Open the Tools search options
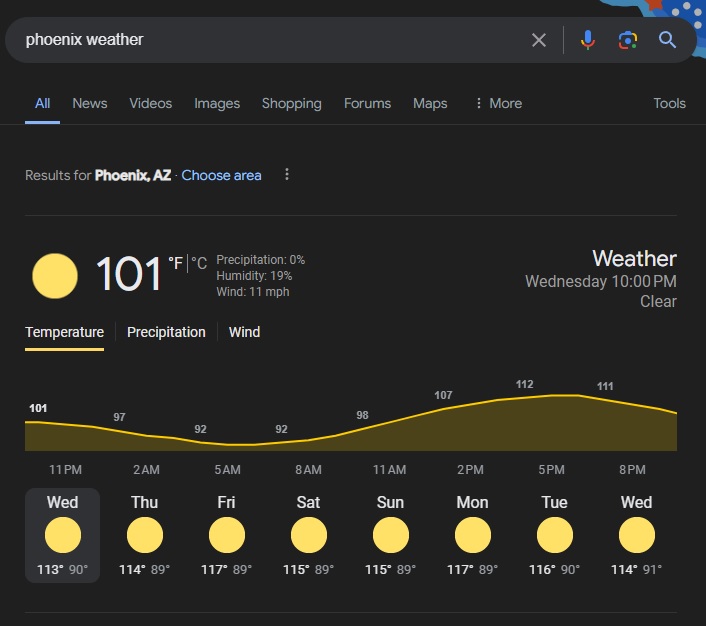706x626 pixels. click(669, 103)
